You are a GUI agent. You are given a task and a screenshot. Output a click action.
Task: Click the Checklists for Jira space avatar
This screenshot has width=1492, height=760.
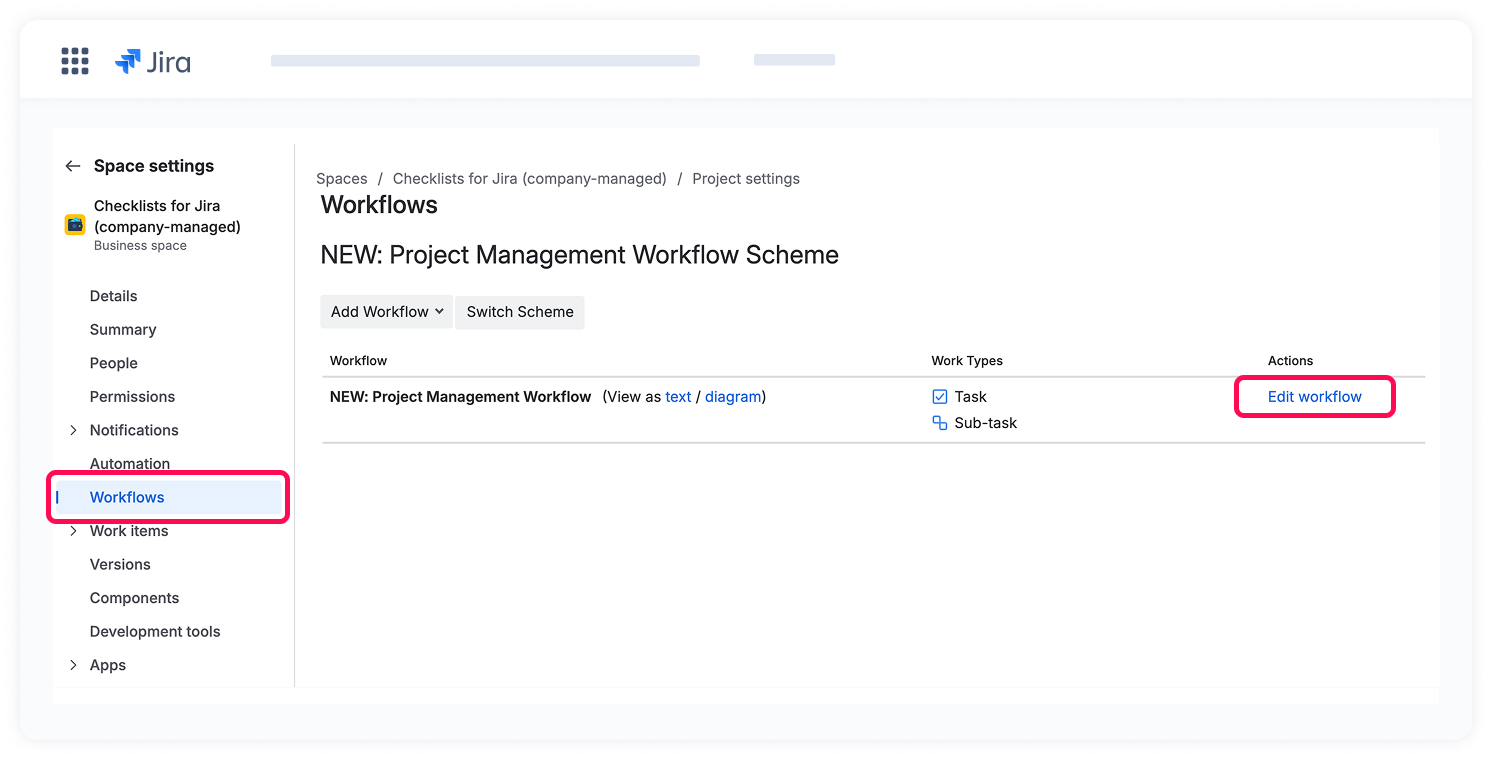coord(75,225)
